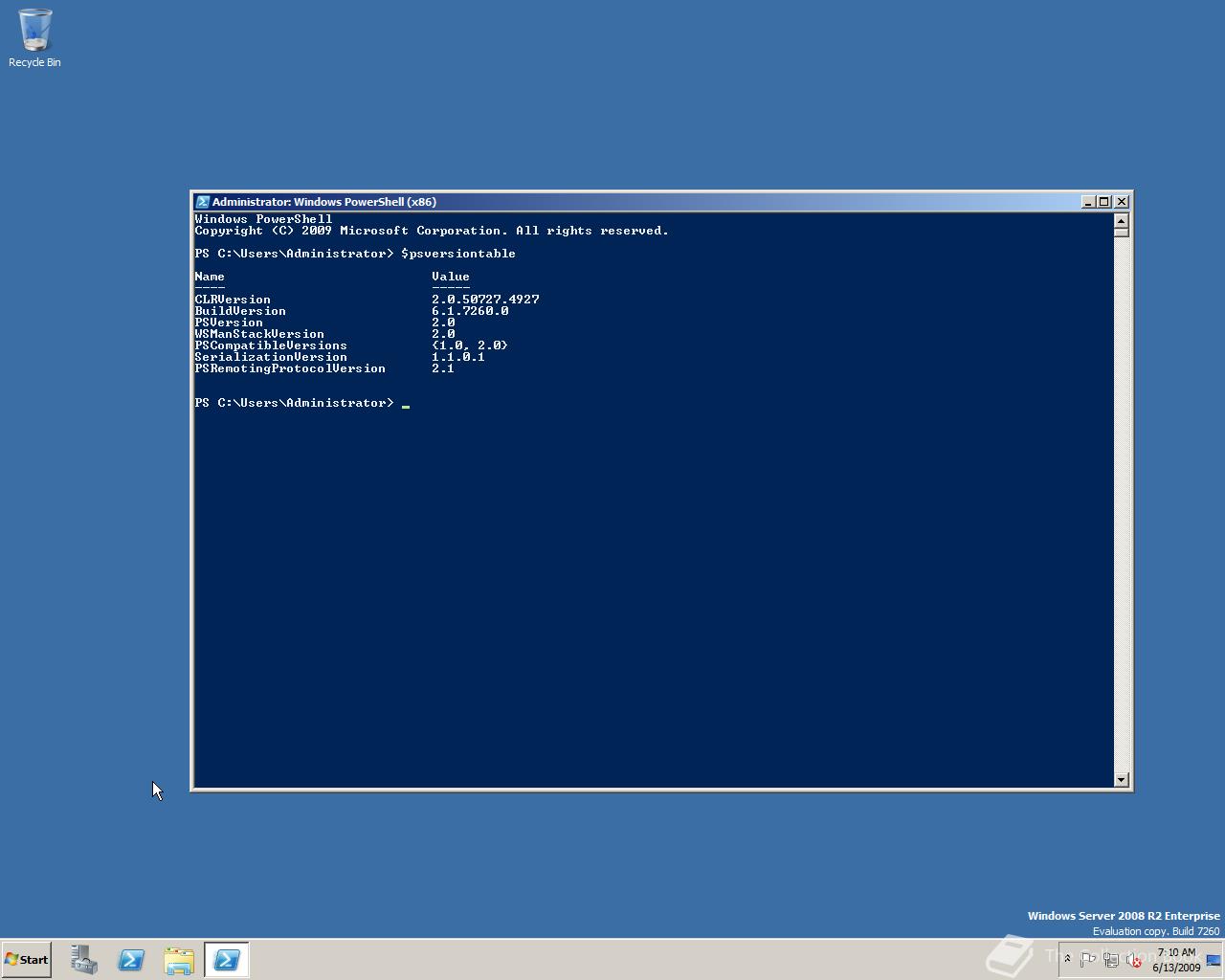Click the PowerShell title bar text

click(x=324, y=202)
